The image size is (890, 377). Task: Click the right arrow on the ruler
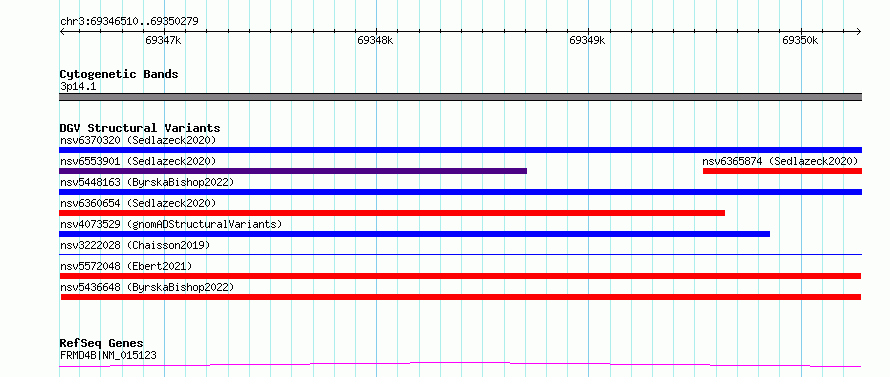(859, 31)
